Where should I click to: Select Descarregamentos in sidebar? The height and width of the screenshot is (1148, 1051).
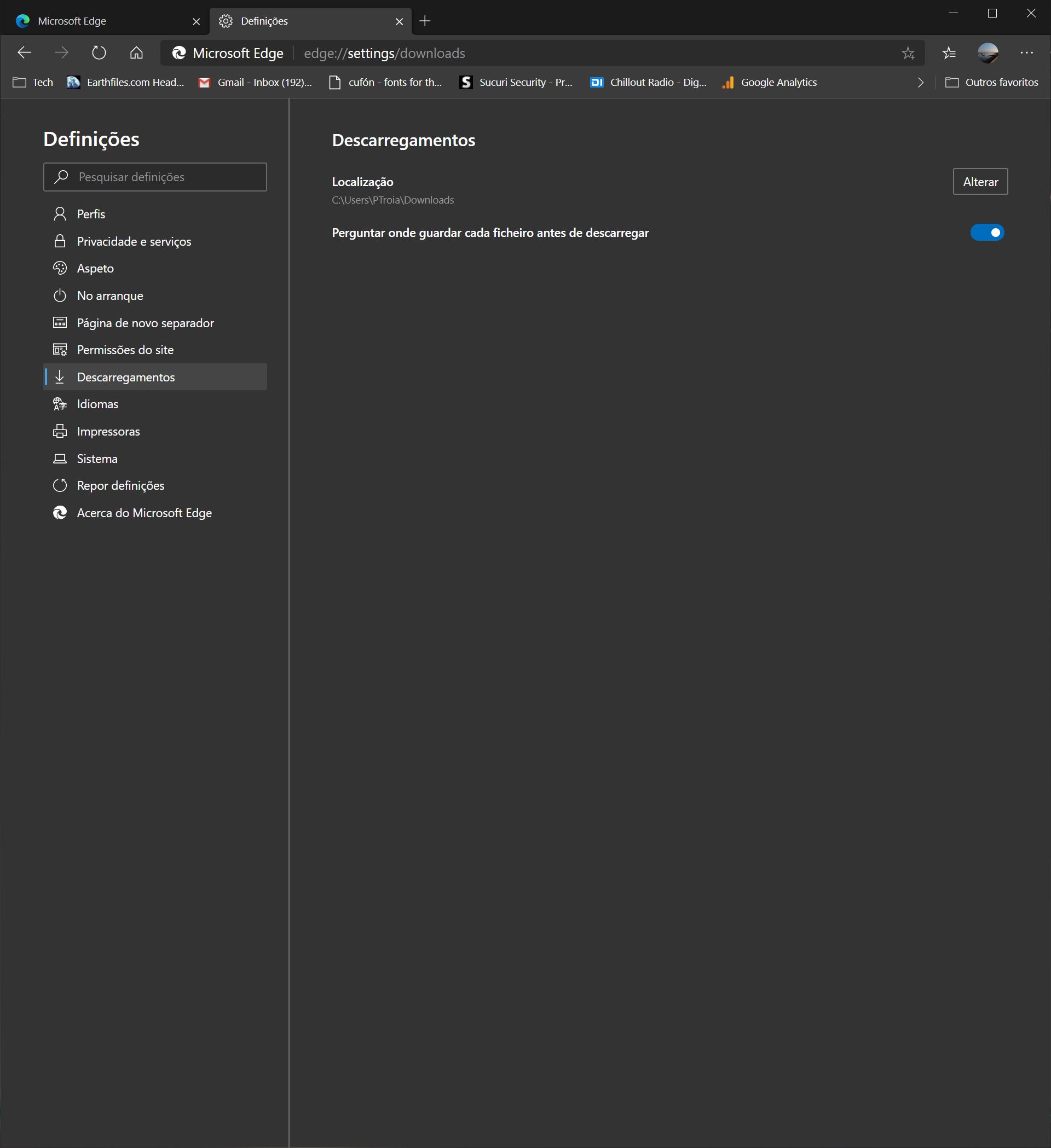coord(155,377)
